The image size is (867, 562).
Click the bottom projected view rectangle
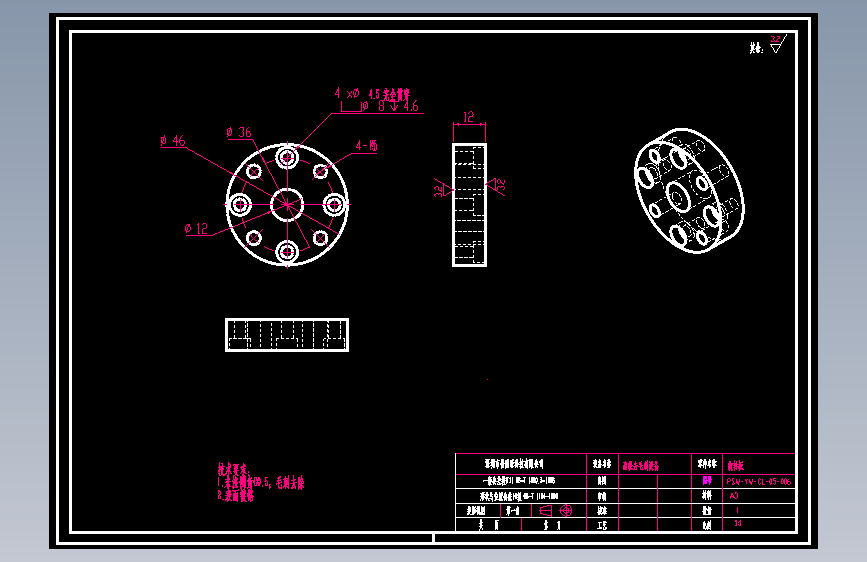(287, 335)
